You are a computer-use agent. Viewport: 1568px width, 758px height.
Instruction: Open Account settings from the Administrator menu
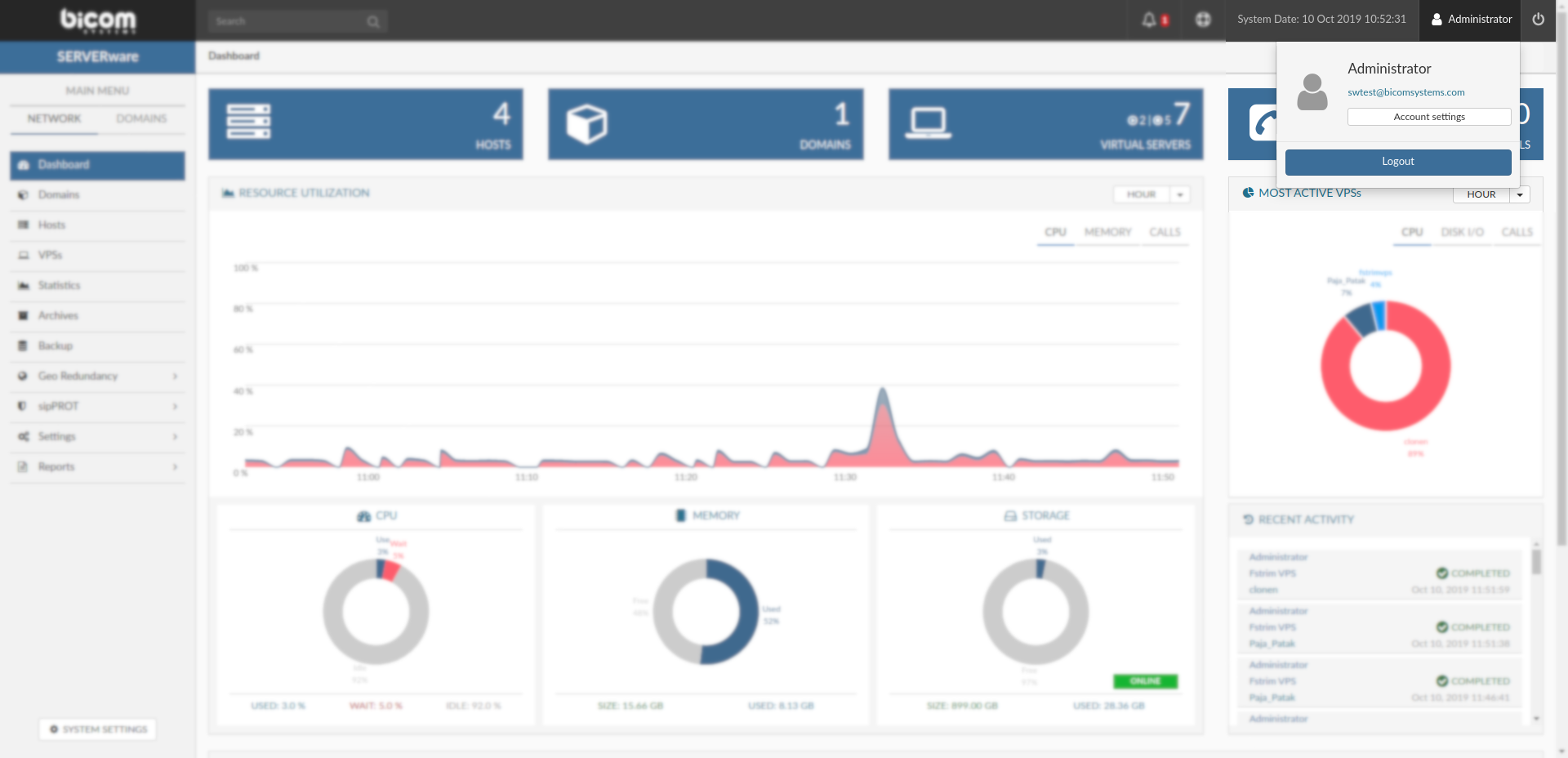(x=1428, y=117)
